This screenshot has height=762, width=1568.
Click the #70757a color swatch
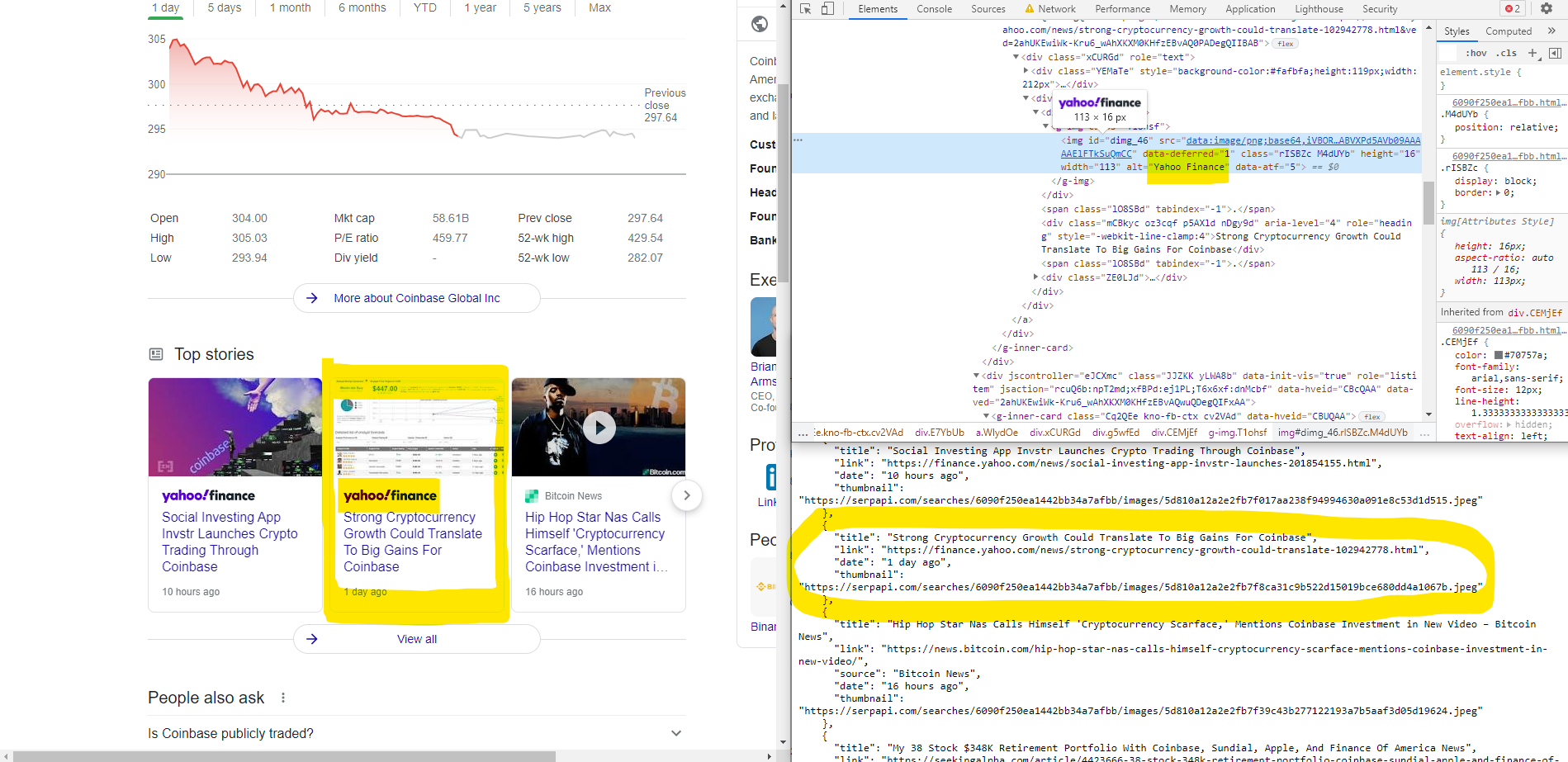[x=1499, y=355]
